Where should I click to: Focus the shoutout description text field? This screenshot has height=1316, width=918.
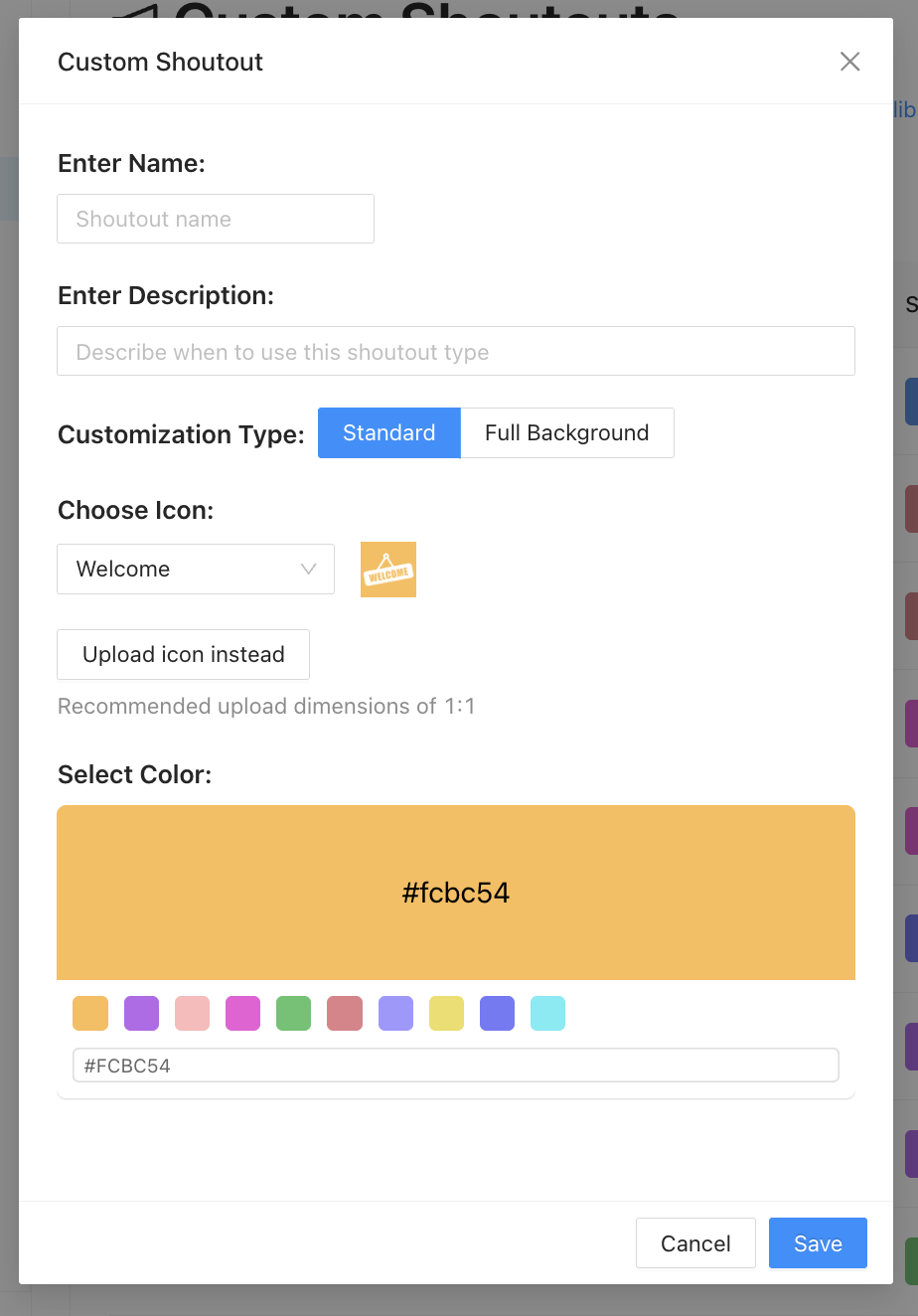[x=456, y=351]
